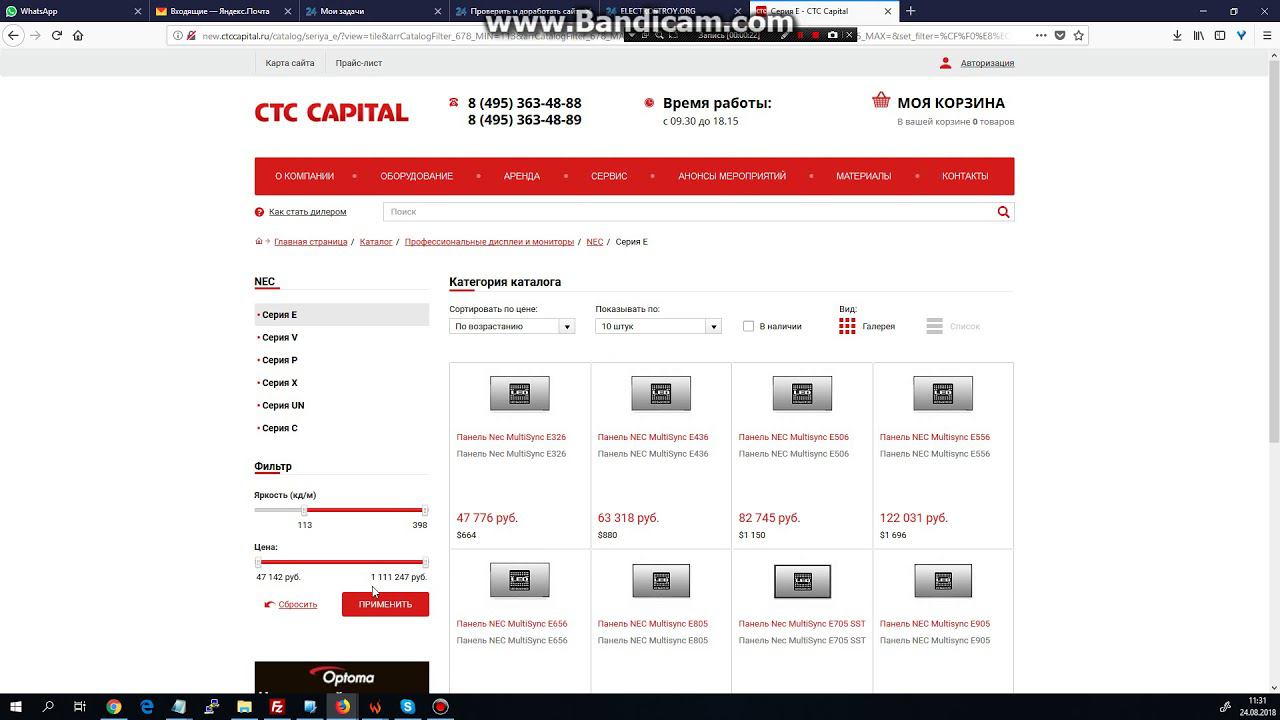
Task: Click the Bandicam recorder taskbar icon
Action: pyautogui.click(x=440, y=707)
